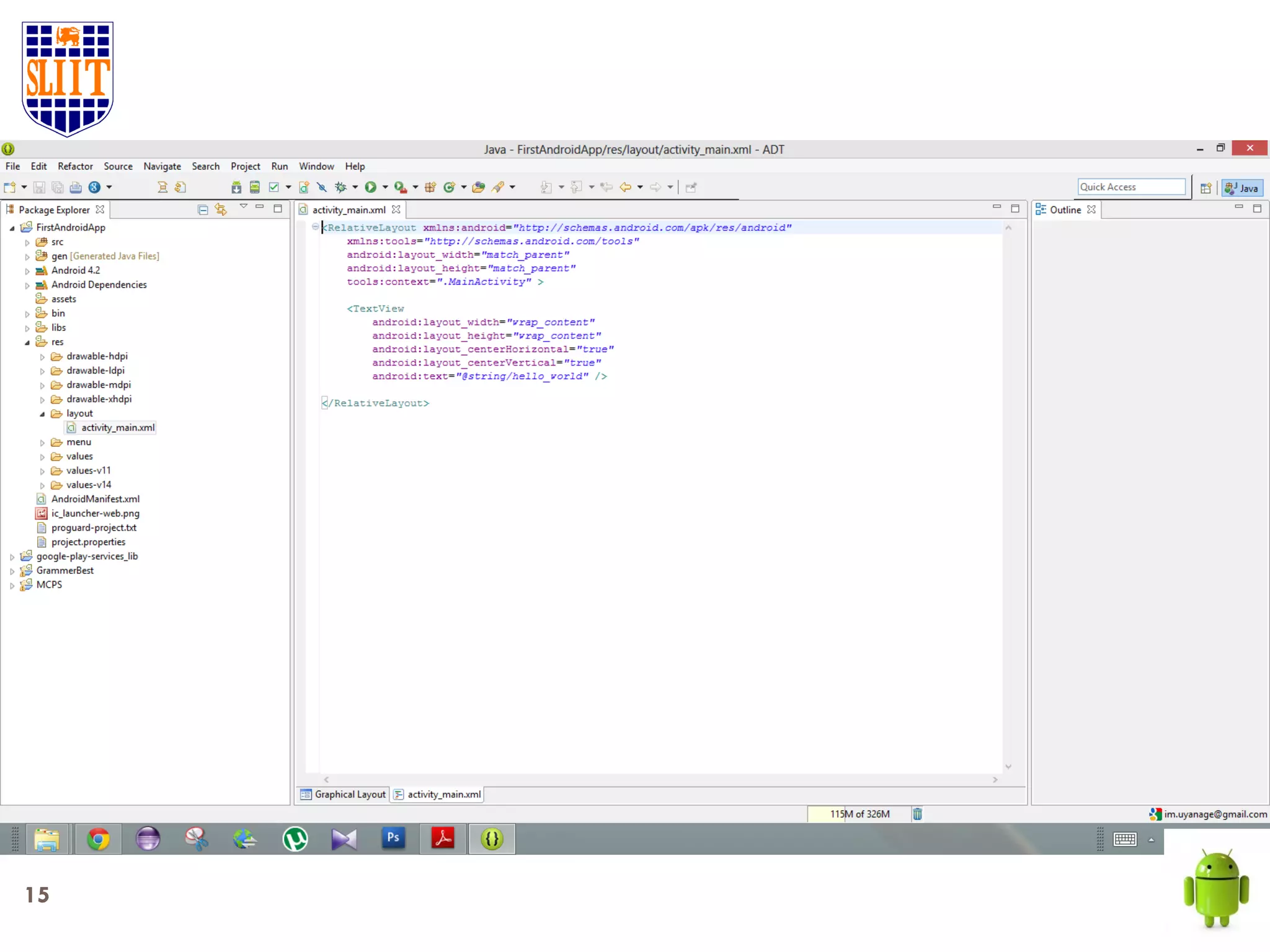Viewport: 1270px width, 952px height.
Task: Open the Android SDK Manager icon
Action: pyautogui.click(x=236, y=187)
